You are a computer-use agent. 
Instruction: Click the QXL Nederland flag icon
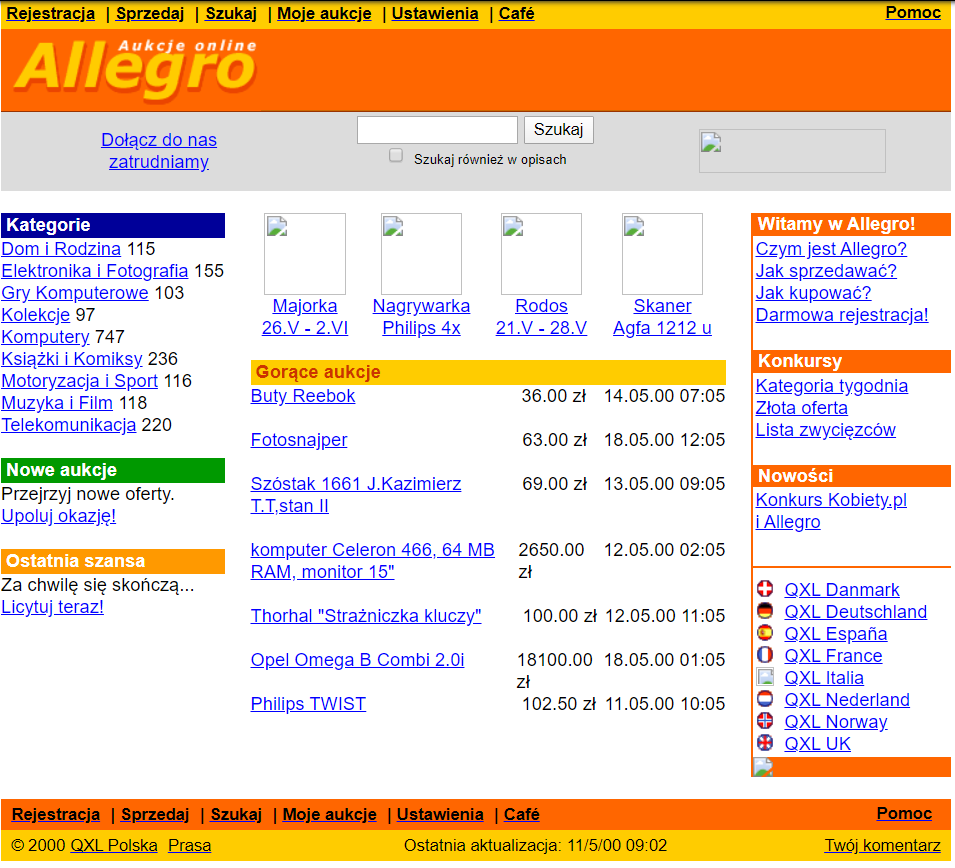765,699
